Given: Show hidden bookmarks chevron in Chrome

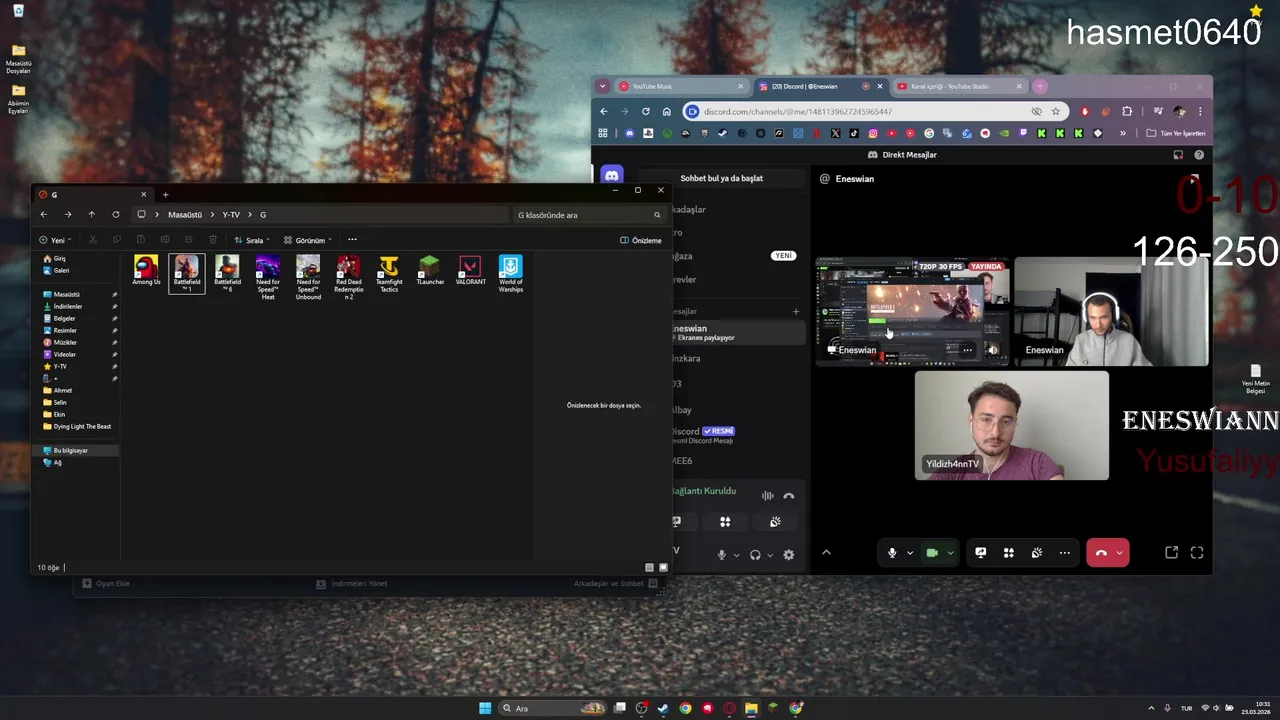Looking at the screenshot, I should [x=1123, y=133].
